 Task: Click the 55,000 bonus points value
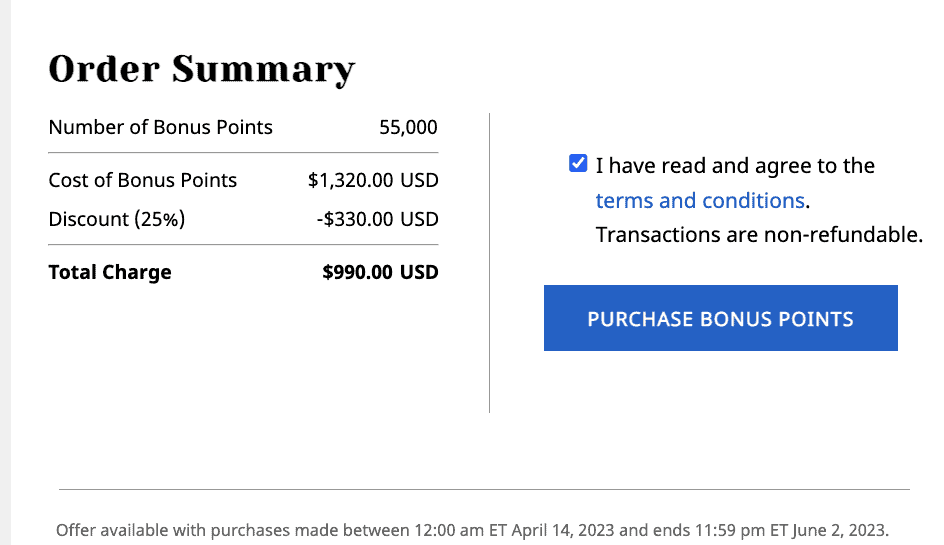coord(408,127)
